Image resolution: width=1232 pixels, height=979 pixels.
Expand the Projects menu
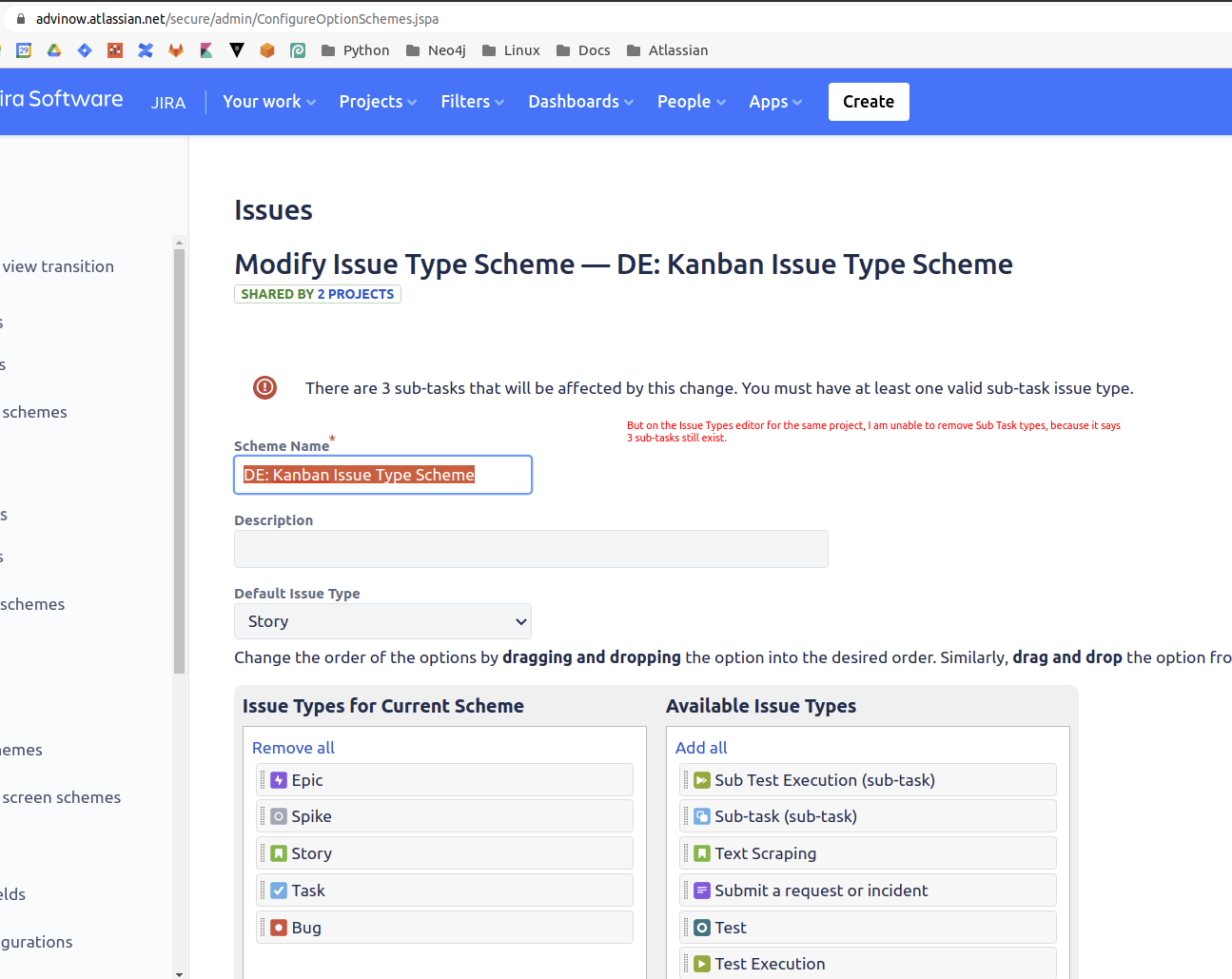pos(378,102)
